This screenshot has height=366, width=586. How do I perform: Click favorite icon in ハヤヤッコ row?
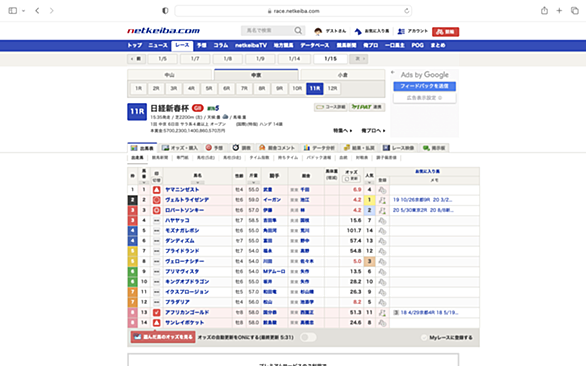click(x=382, y=221)
